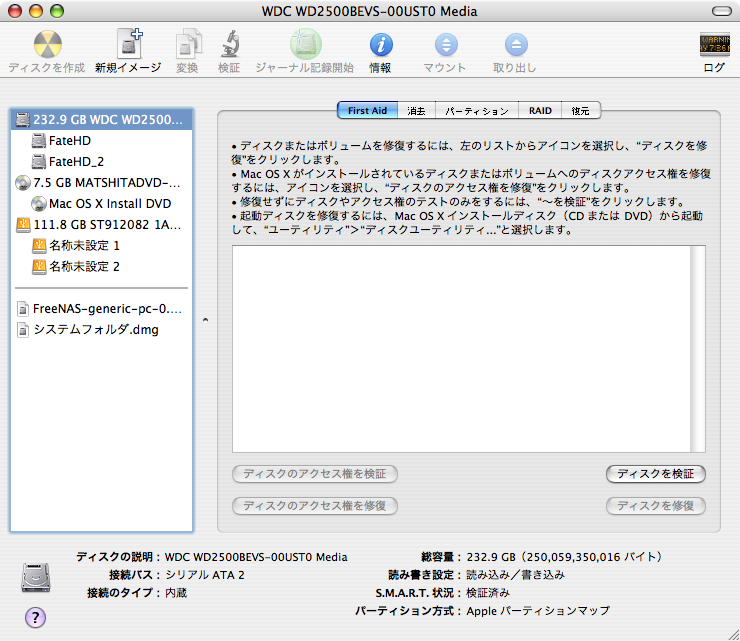Select the FateHD volume
The image size is (740, 641).
[x=101, y=141]
